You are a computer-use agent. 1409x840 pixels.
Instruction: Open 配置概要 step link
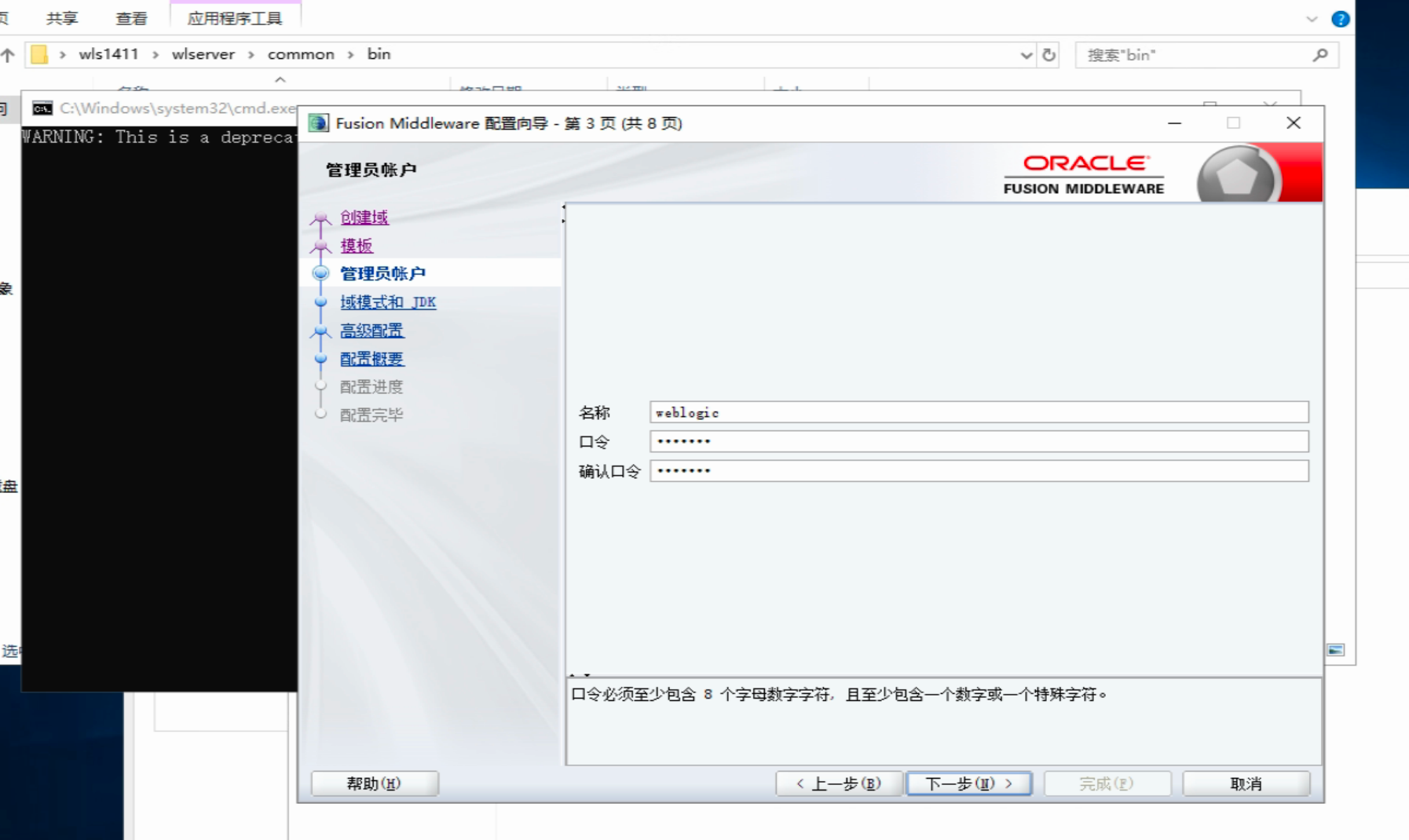pos(372,359)
